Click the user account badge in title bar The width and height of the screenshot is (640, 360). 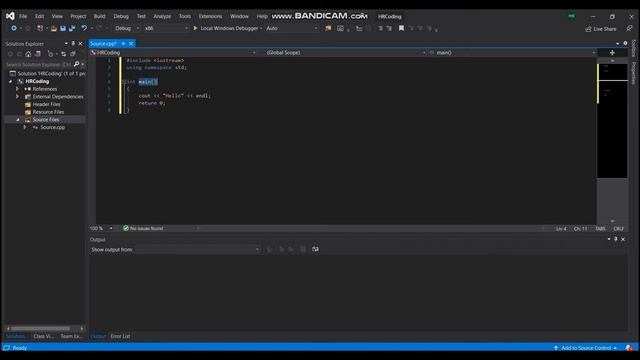(x=571, y=16)
